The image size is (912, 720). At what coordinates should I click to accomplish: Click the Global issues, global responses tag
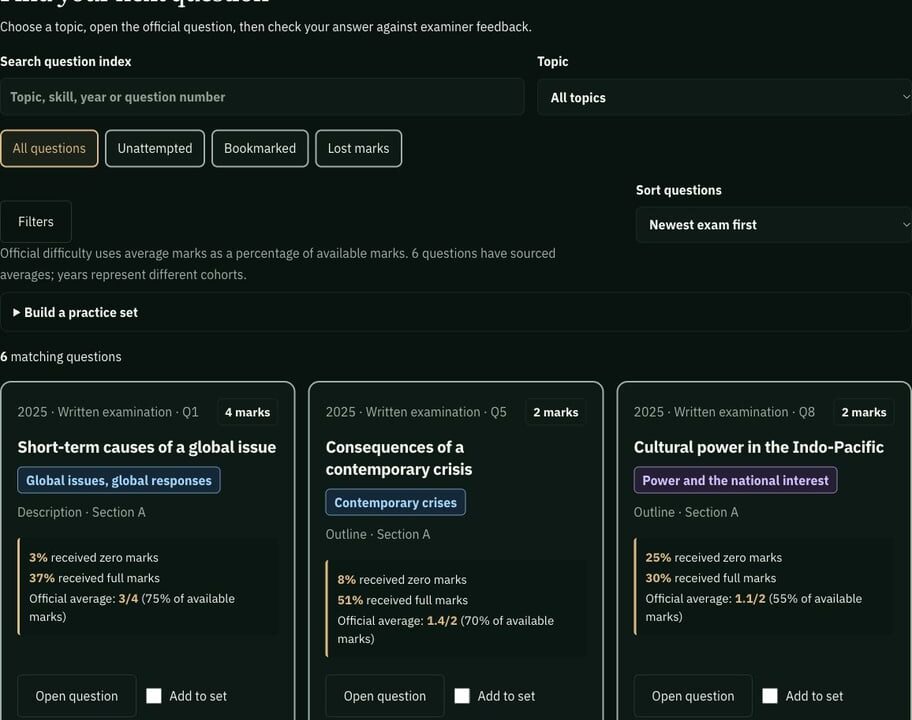pyautogui.click(x=119, y=480)
